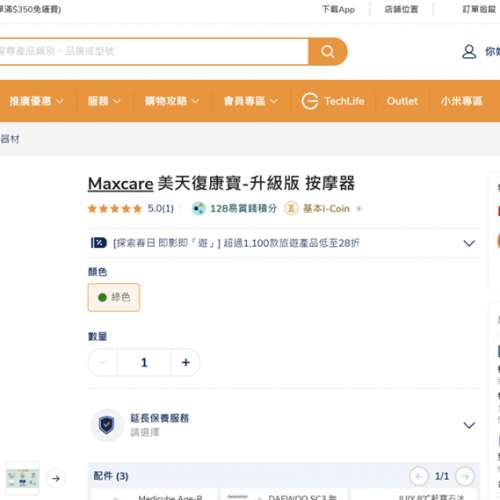
Task: Click the travel promotion text link
Action: pos(236,243)
